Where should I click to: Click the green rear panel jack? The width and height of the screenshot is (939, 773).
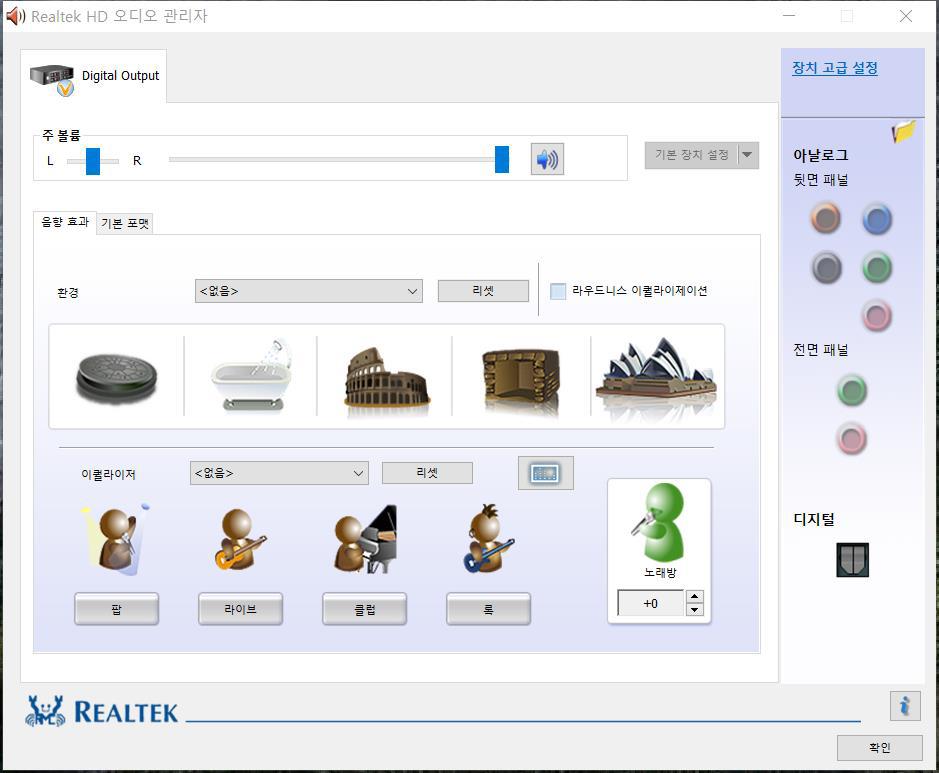[x=877, y=267]
